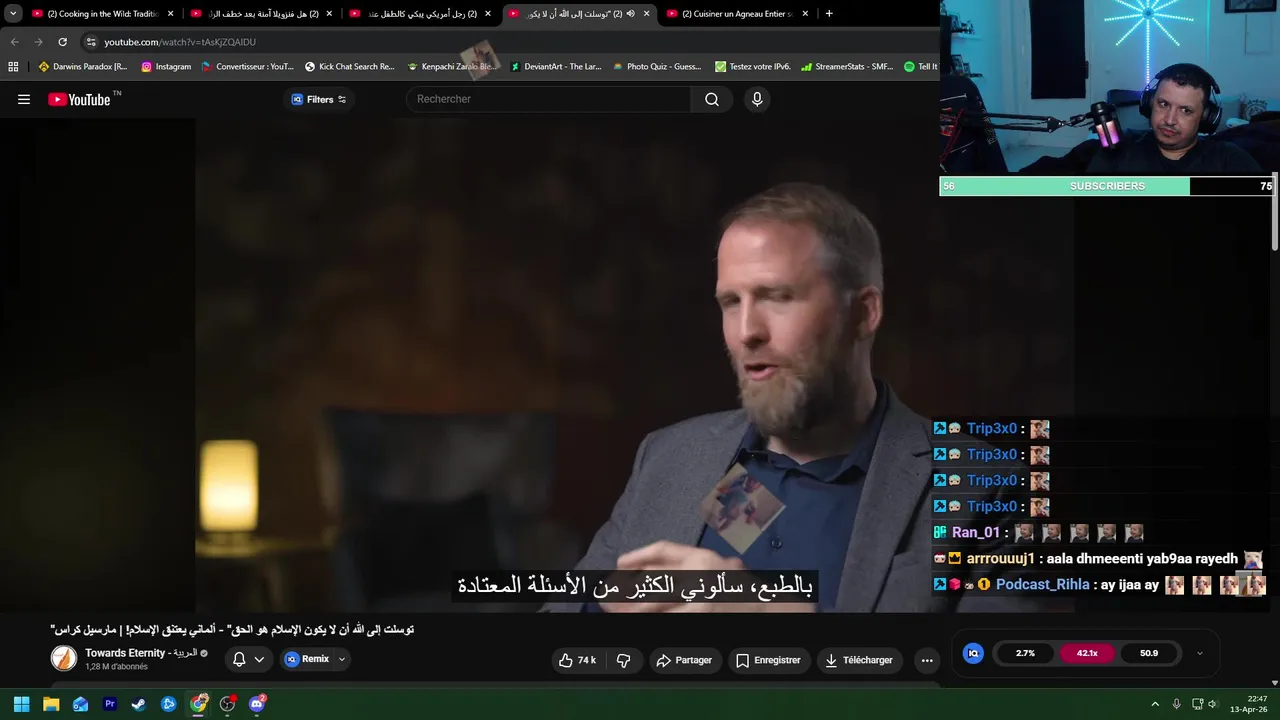Click the vidIQ Remix button
1280x720 pixels.
click(307, 659)
